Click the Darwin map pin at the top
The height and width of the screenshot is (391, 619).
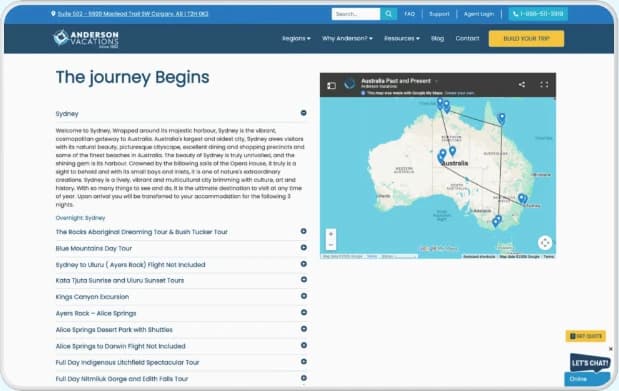440,102
